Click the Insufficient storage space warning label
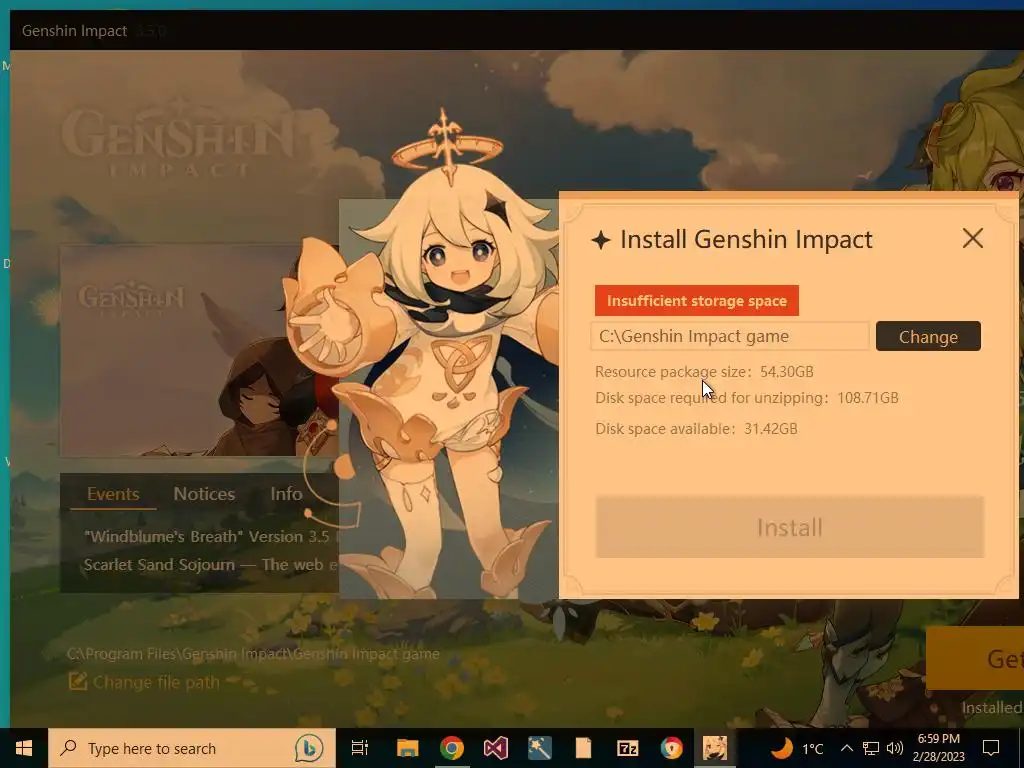The height and width of the screenshot is (768, 1024). tap(697, 300)
